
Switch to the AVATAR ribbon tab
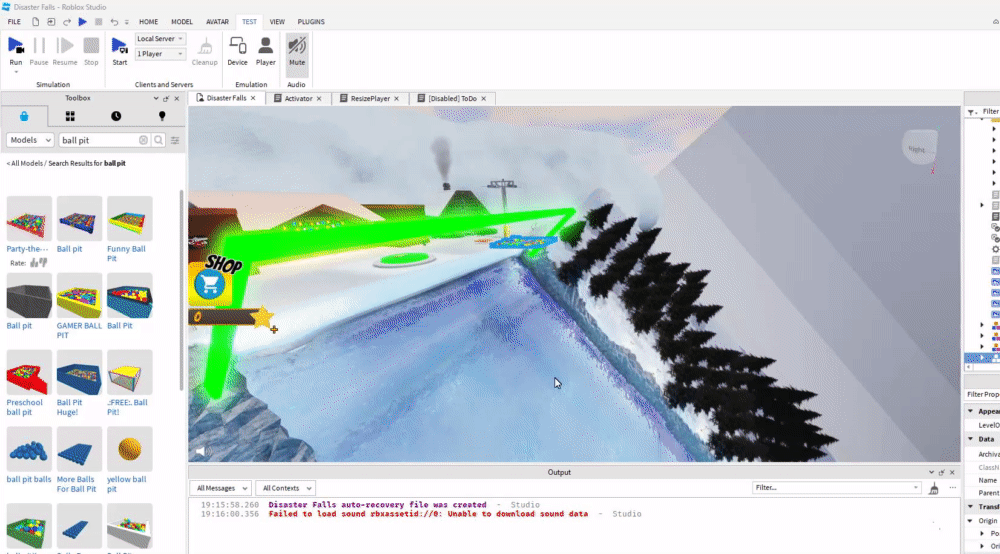217,22
